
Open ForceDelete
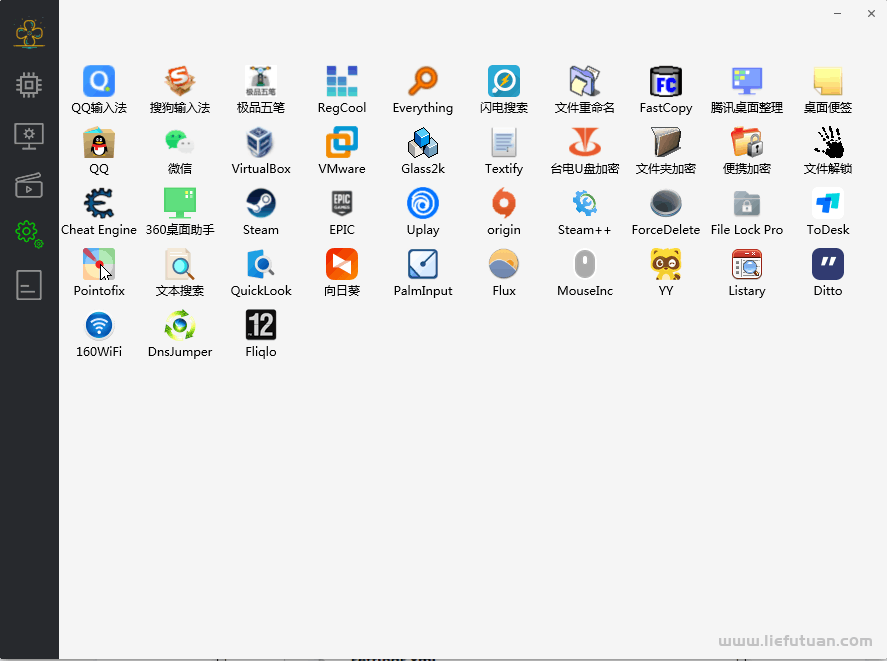(666, 204)
